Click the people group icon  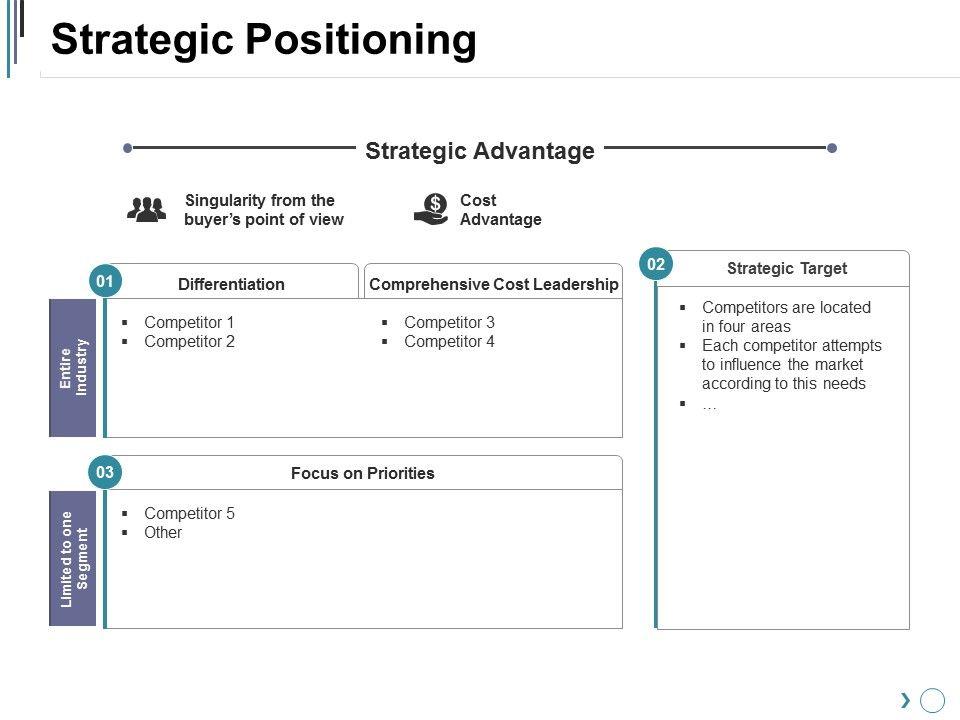(147, 209)
